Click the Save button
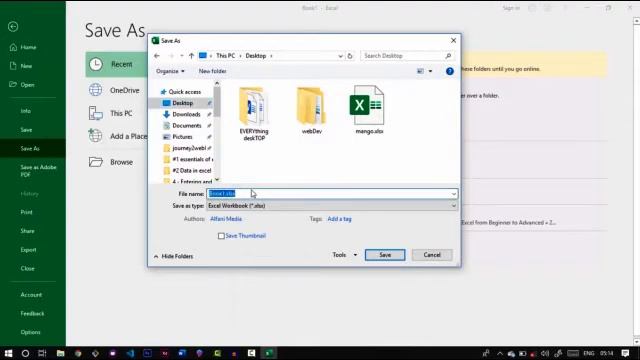The width and height of the screenshot is (640, 360). click(385, 255)
